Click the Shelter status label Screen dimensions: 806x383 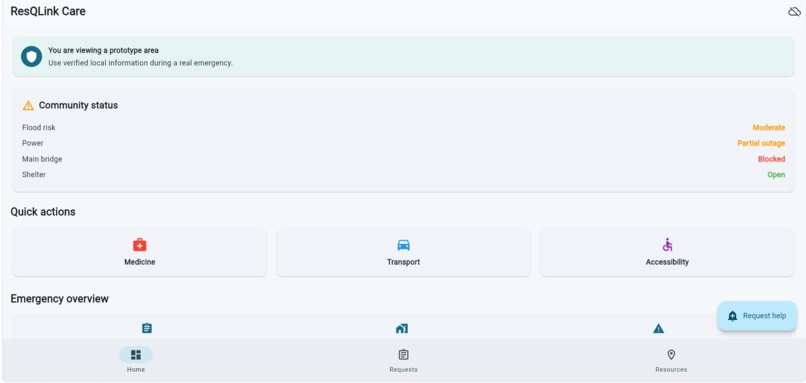pos(34,175)
